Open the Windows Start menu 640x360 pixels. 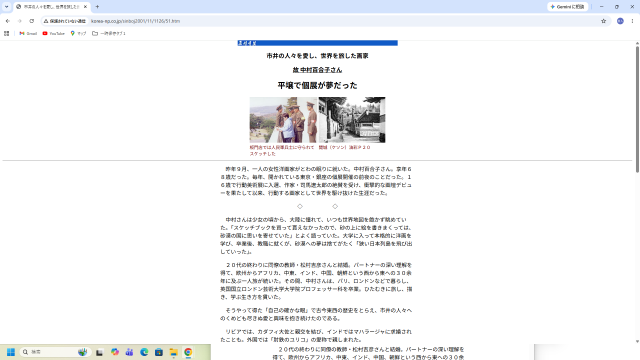click(x=11, y=352)
